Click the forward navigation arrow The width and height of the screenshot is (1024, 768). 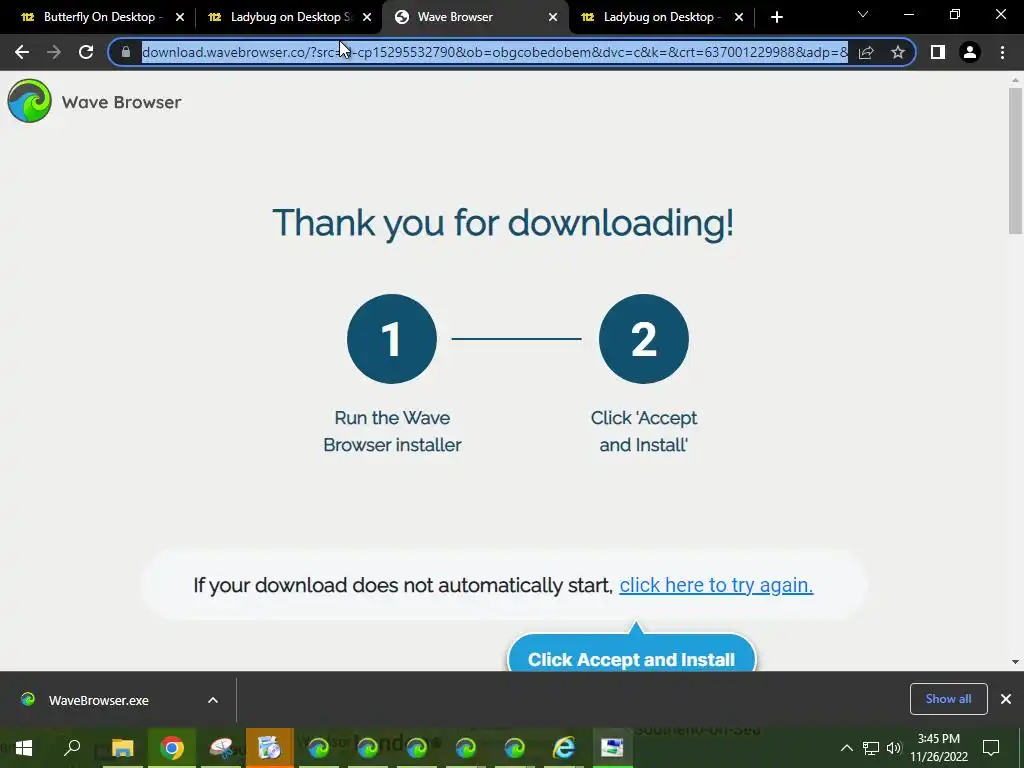click(x=54, y=52)
